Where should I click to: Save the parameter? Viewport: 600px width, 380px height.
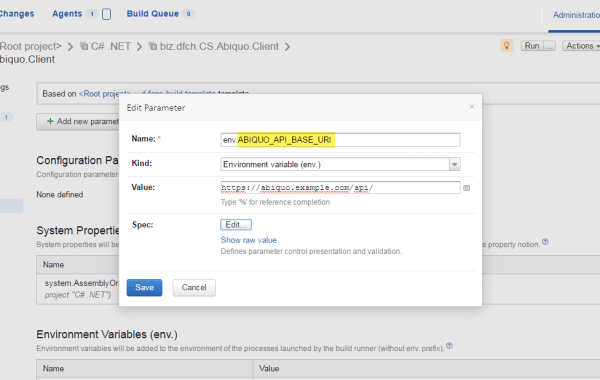point(144,287)
